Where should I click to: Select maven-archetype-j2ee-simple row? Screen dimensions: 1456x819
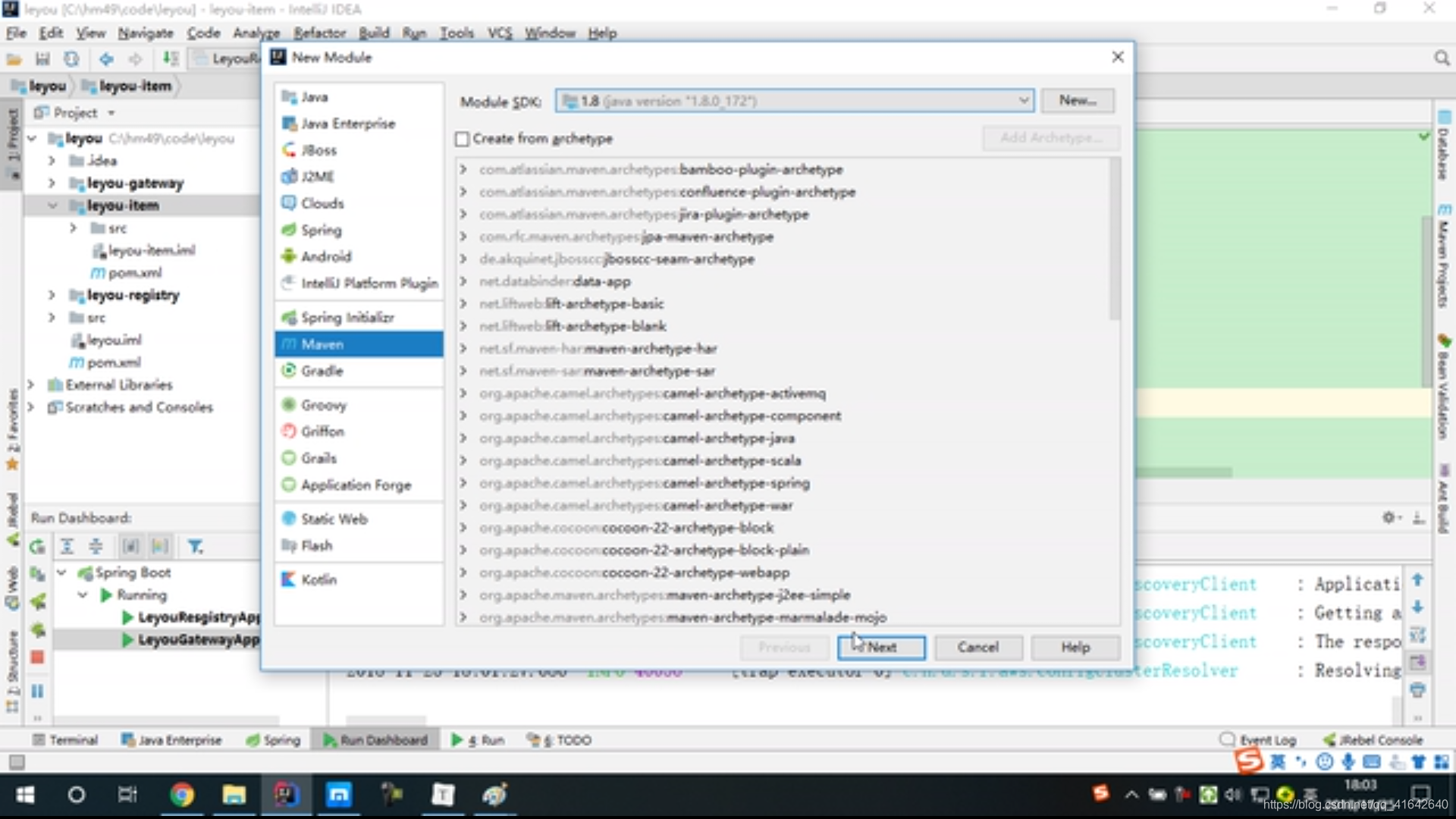[x=758, y=595]
